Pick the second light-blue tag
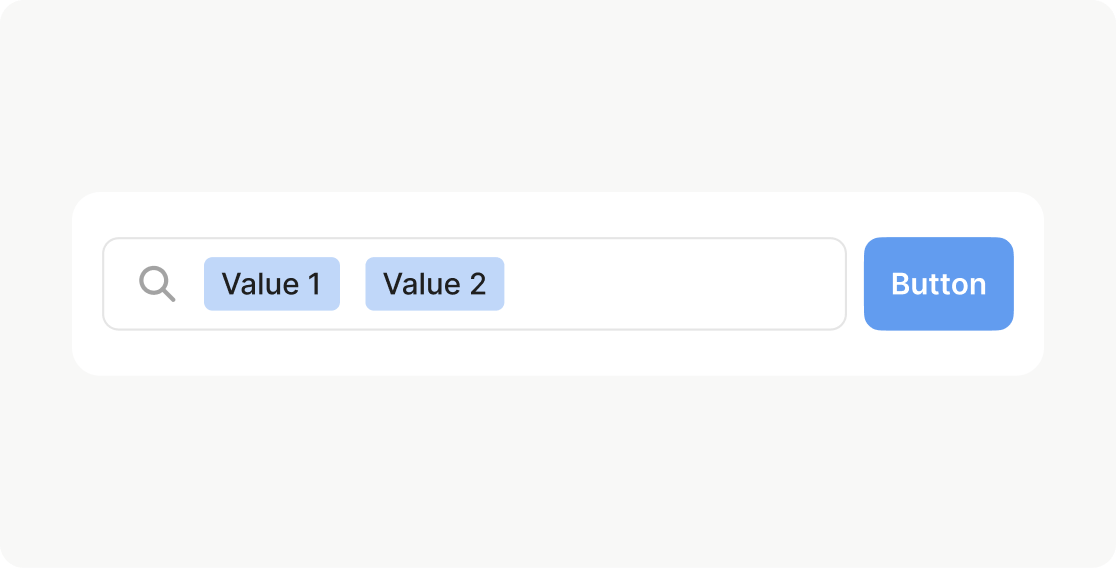Screen dimensions: 1116x568 434,284
